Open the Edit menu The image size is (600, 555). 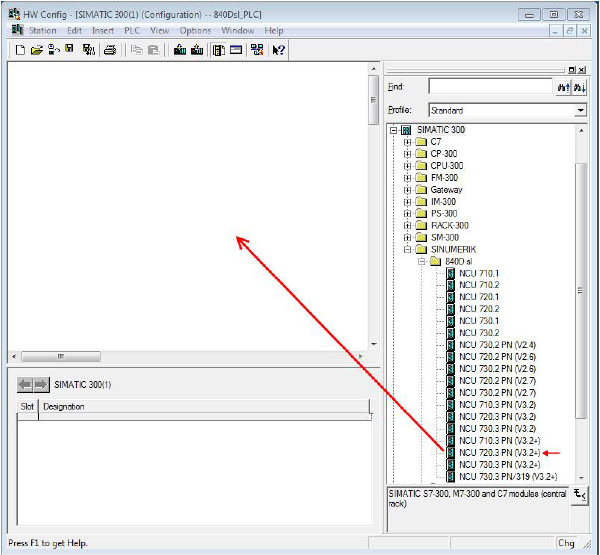pos(75,31)
